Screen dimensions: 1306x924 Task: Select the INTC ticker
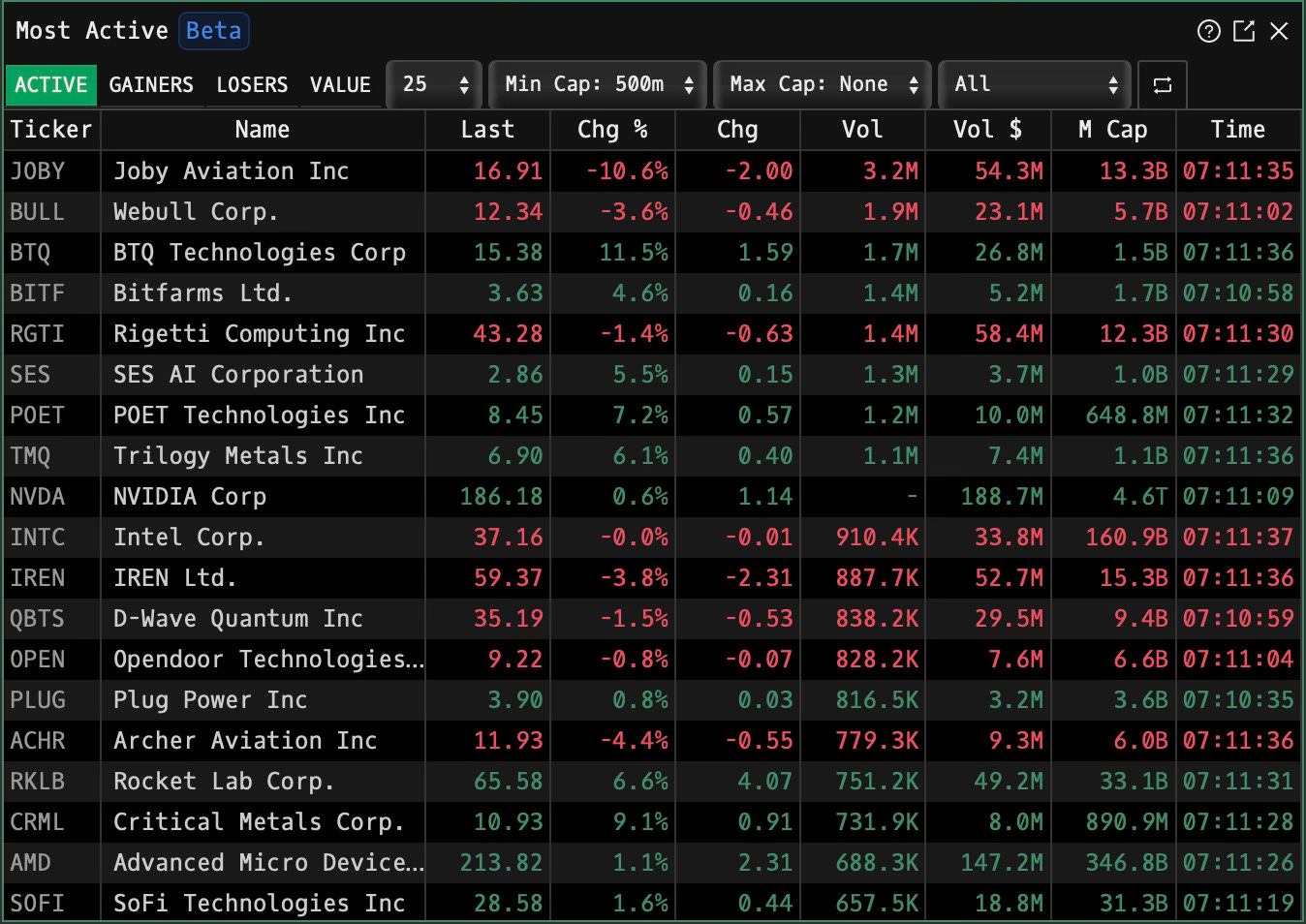pyautogui.click(x=37, y=538)
